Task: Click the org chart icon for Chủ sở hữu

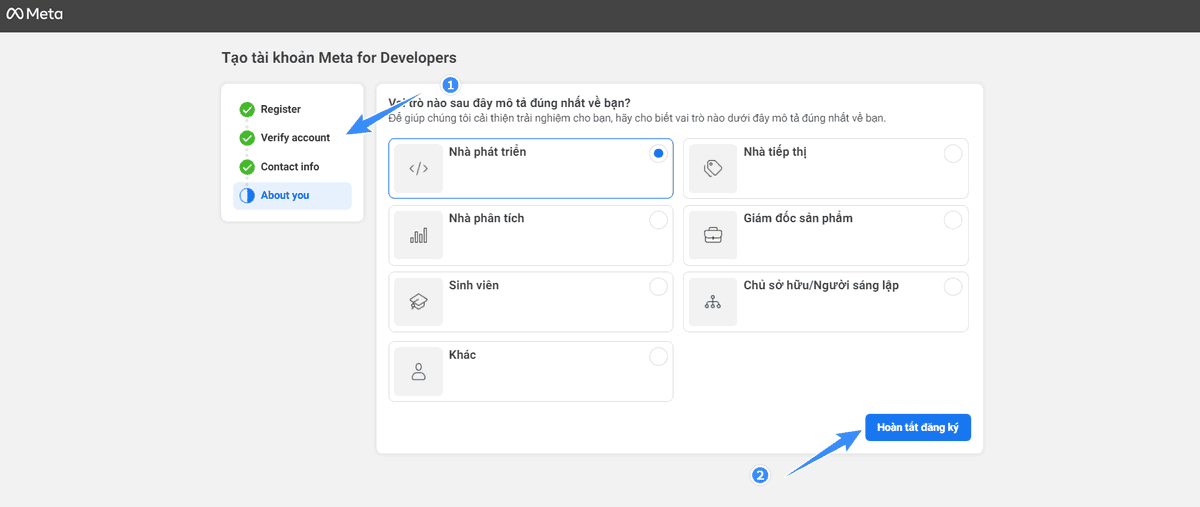Action: [x=713, y=302]
